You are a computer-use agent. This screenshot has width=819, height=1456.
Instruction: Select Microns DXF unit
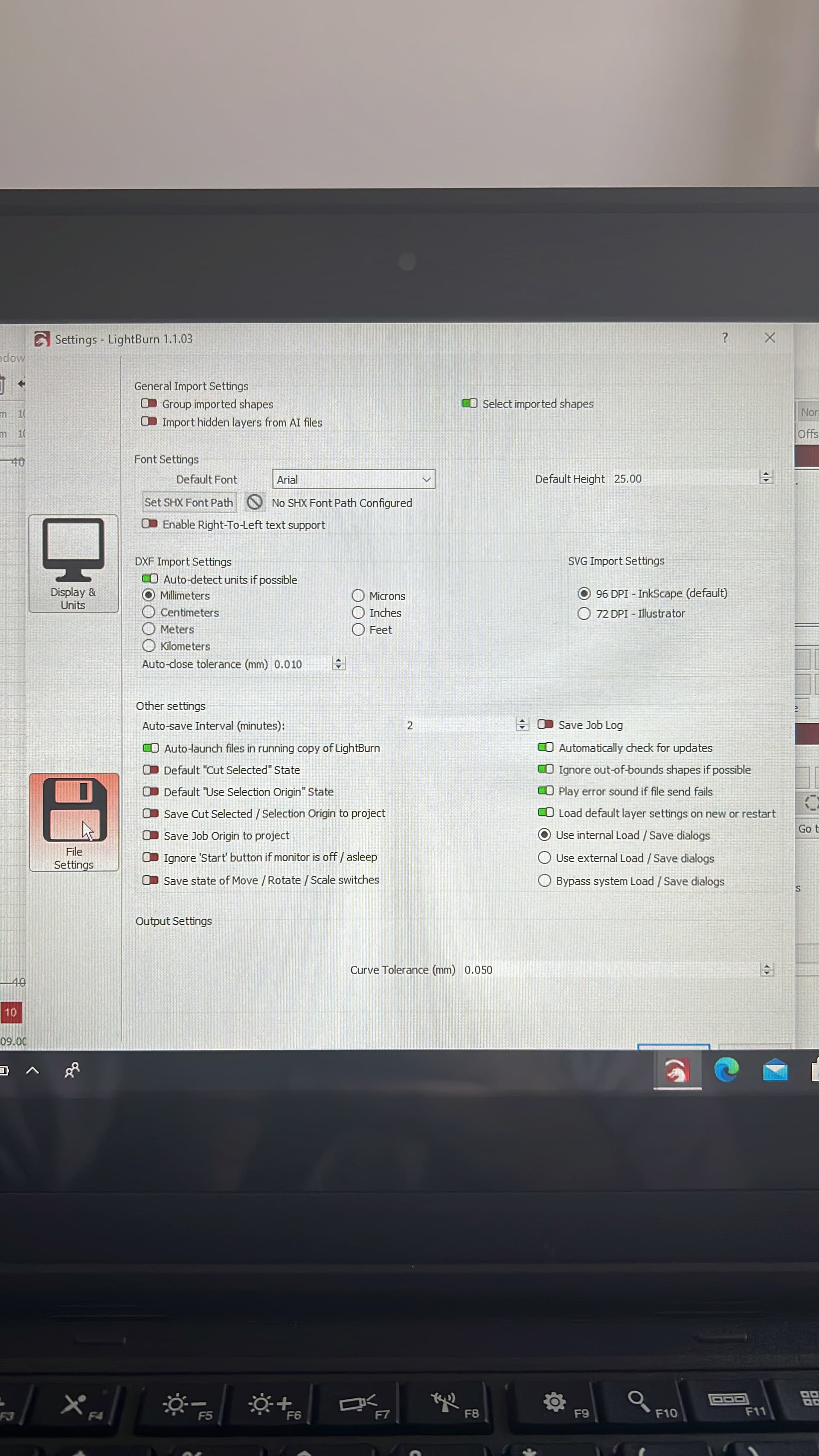pyautogui.click(x=358, y=596)
